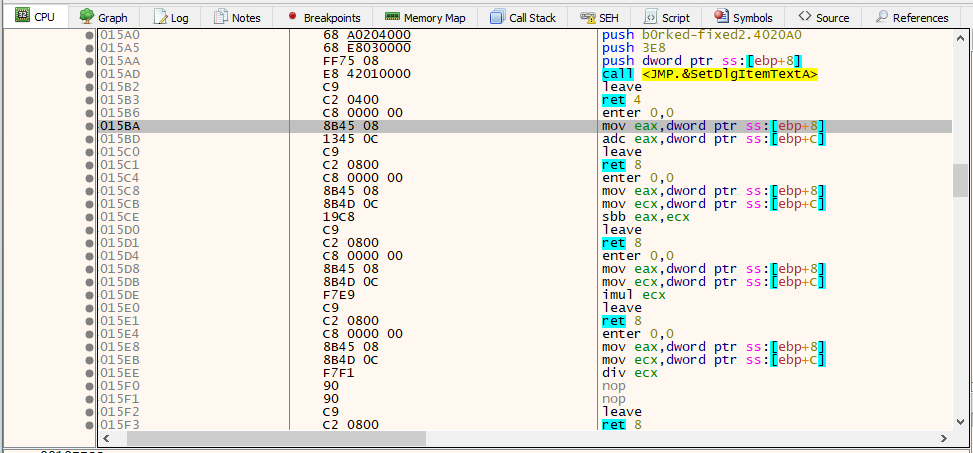The width and height of the screenshot is (973, 453).
Task: Select the adc eax instruction
Action: point(714,140)
